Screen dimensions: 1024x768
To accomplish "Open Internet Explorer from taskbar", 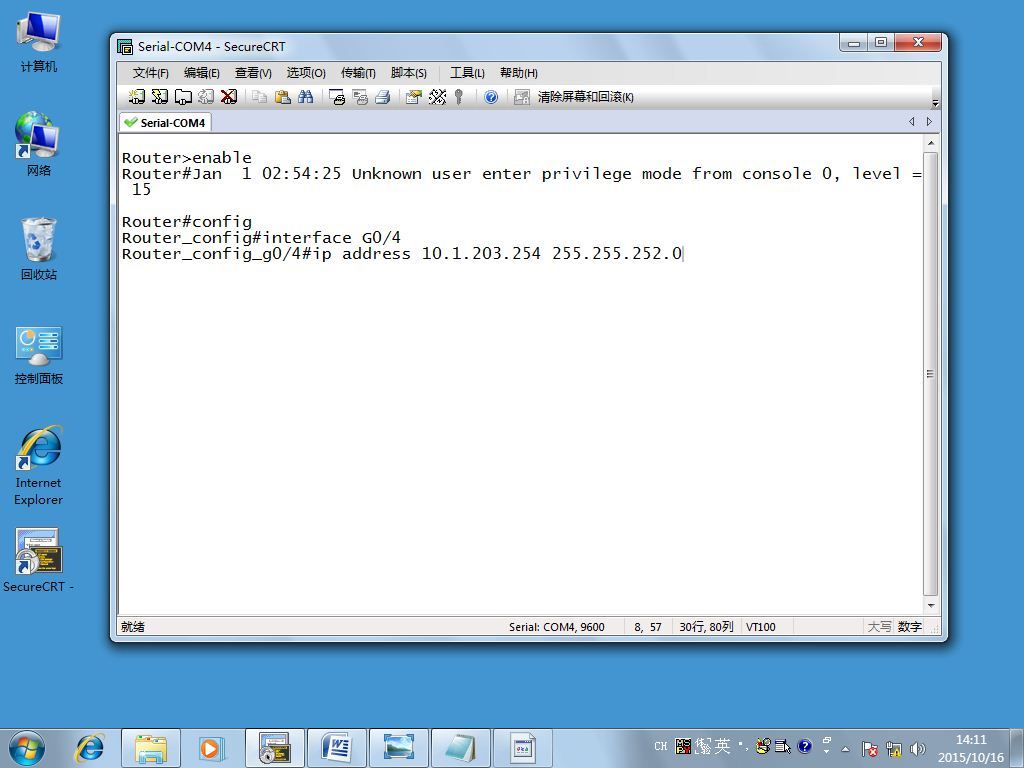I will [89, 748].
